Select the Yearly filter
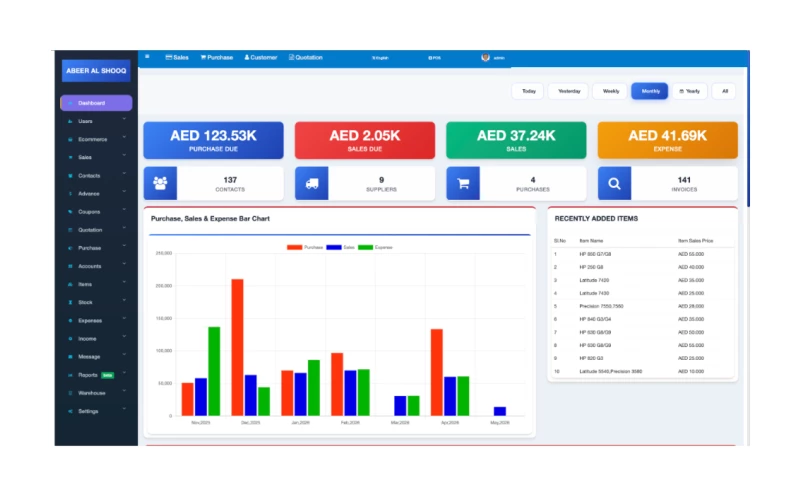The image size is (800, 480). click(x=690, y=91)
